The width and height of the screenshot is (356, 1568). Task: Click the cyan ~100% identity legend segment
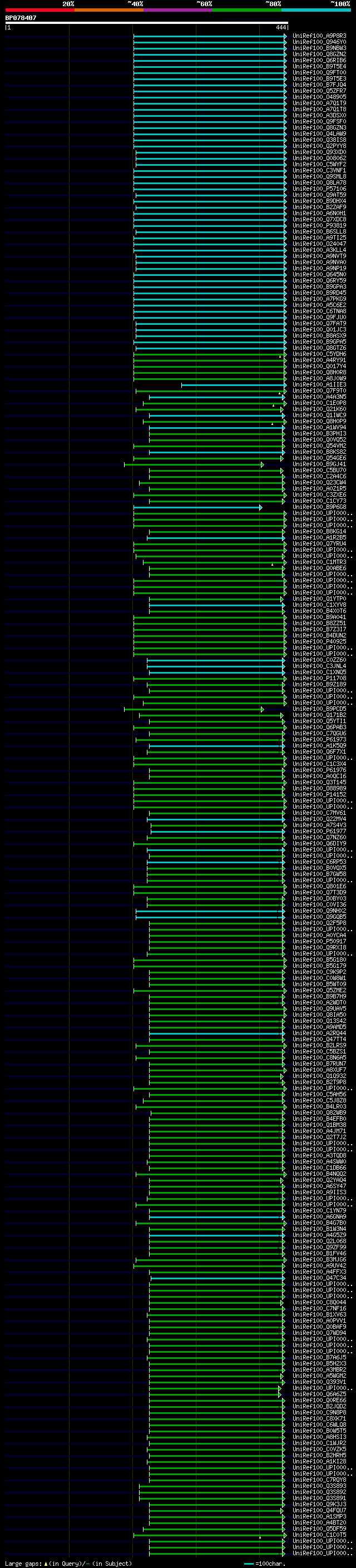[x=317, y=10]
